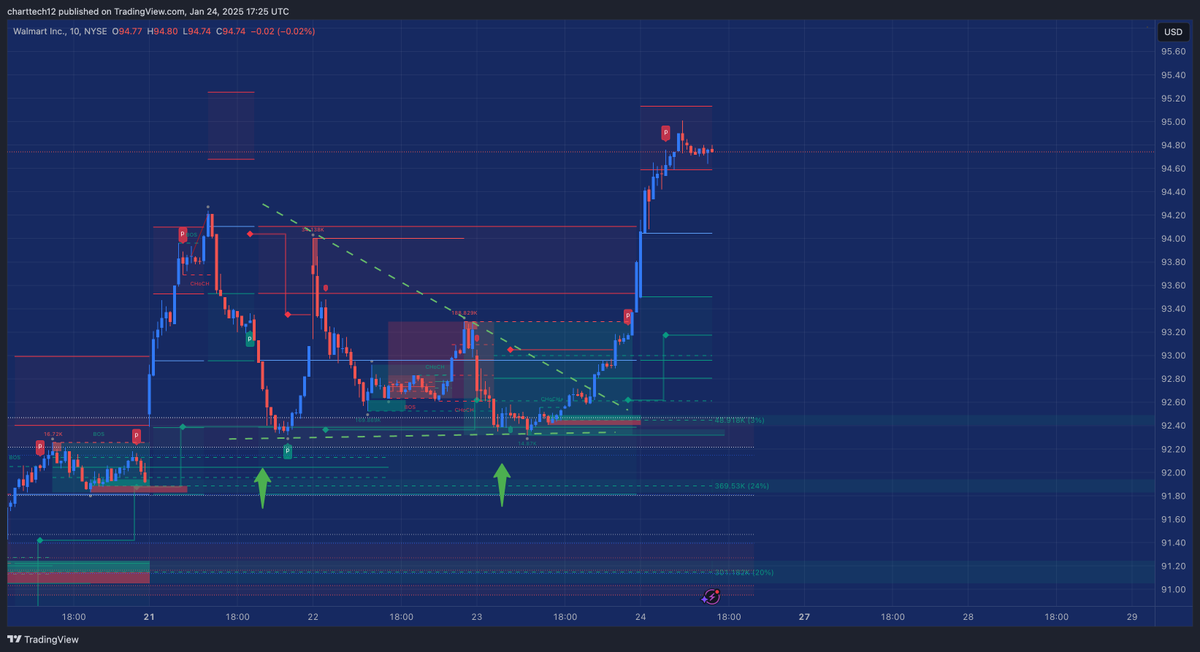Viewport: 1200px width, 652px height.
Task: Click the 92.40 price axis label
Action: (x=1173, y=426)
